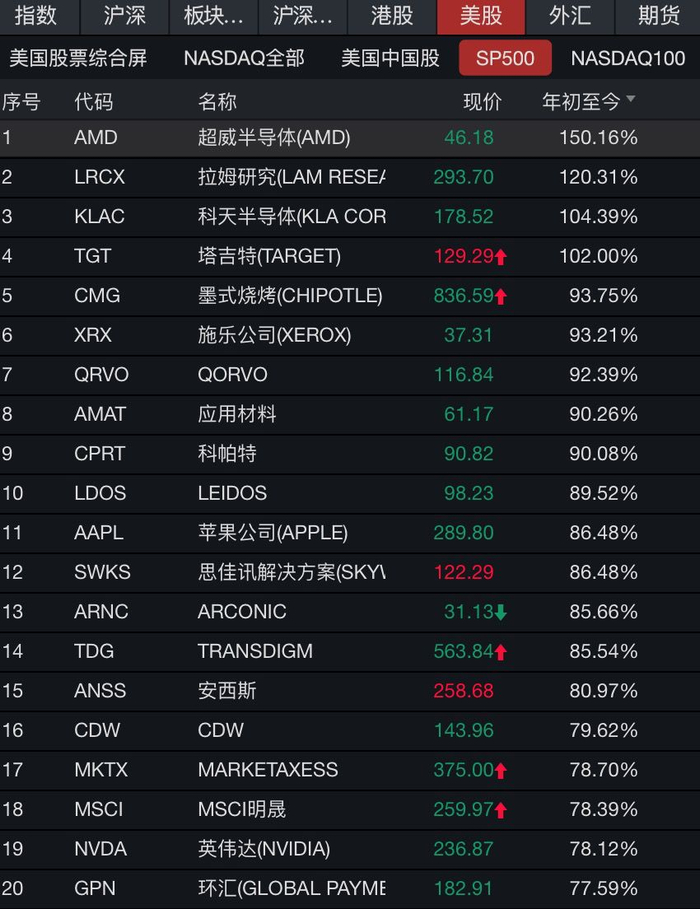
Task: Click the red up arrow beside TGT price
Action: tap(501, 257)
